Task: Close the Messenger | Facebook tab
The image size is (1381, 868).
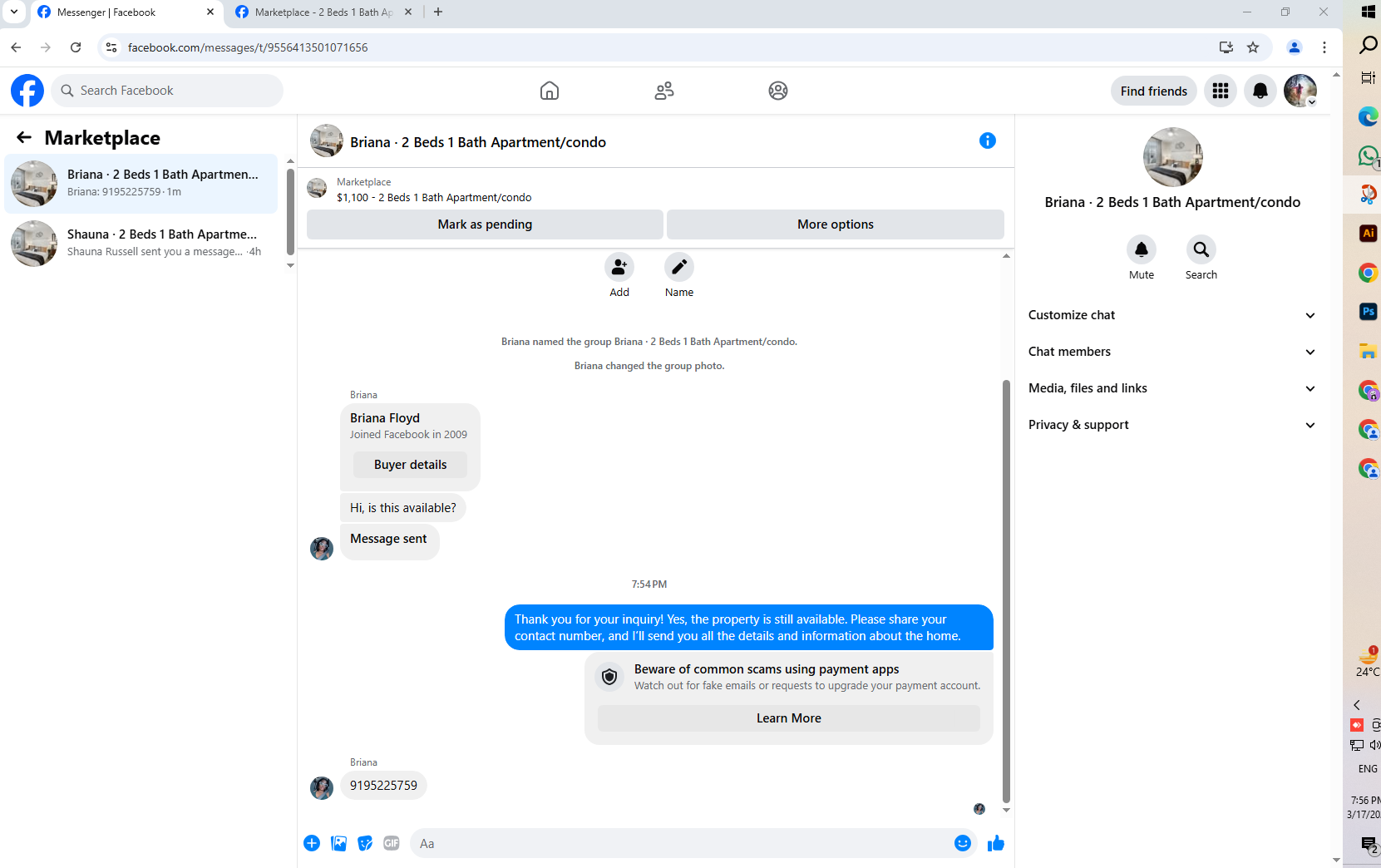Action: (x=210, y=12)
